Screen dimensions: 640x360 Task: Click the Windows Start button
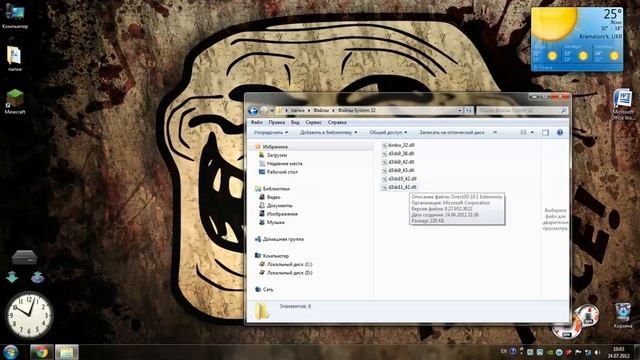click(x=10, y=352)
